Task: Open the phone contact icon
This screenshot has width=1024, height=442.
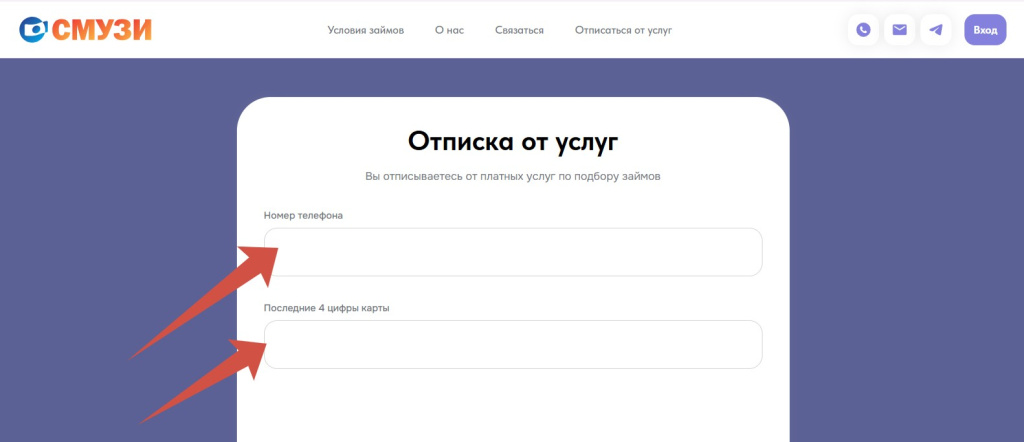Action: [x=863, y=30]
